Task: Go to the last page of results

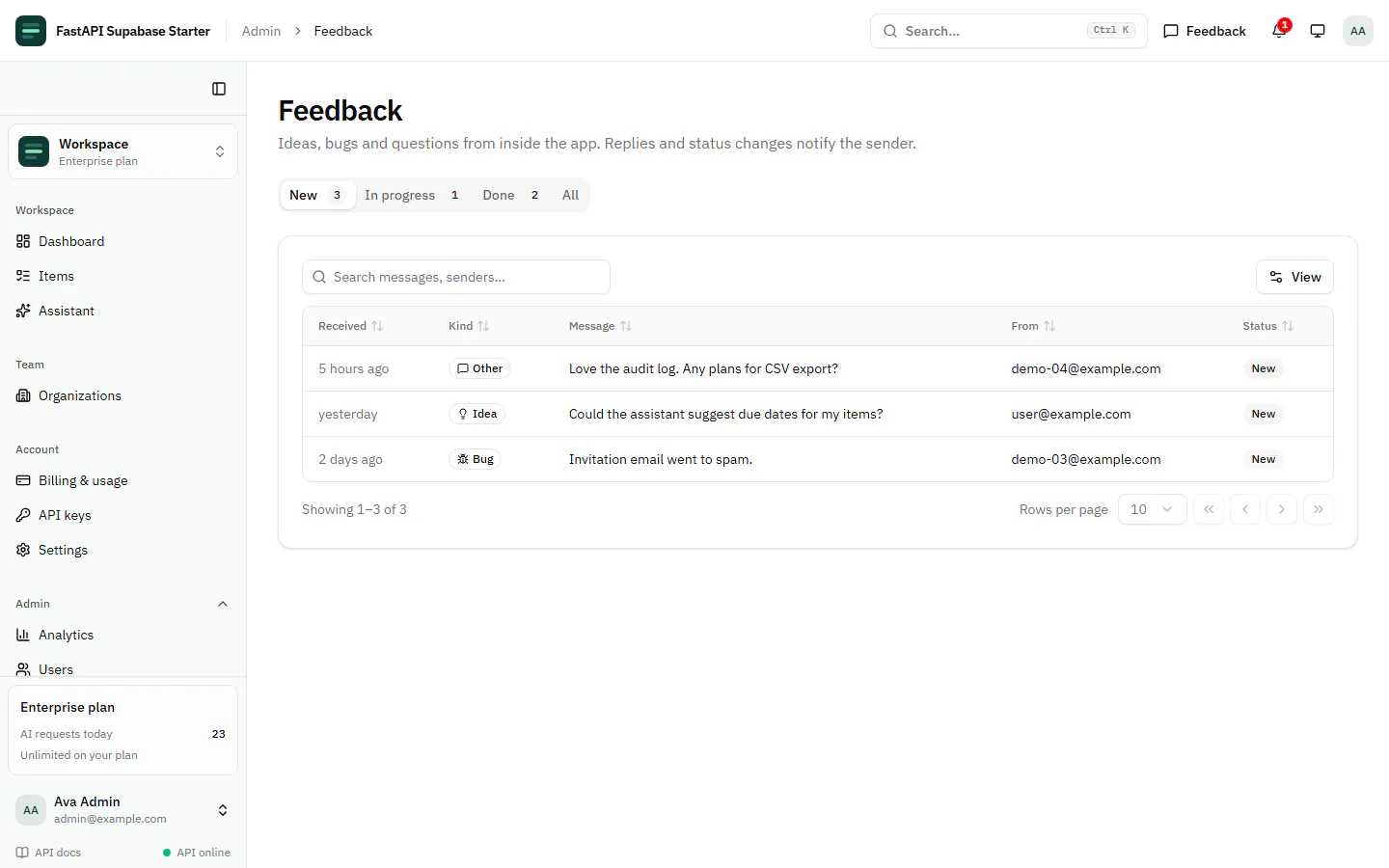Action: [1319, 509]
